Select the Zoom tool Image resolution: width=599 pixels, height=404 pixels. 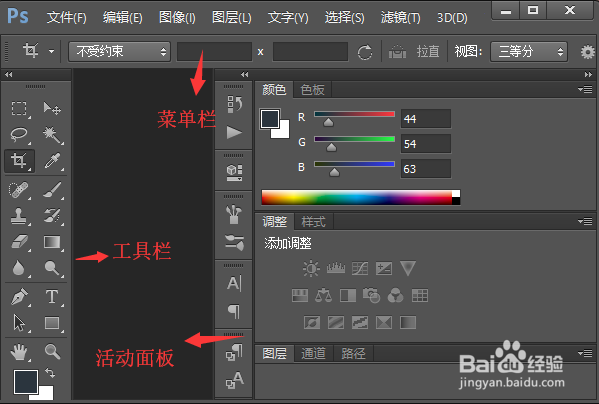52,352
